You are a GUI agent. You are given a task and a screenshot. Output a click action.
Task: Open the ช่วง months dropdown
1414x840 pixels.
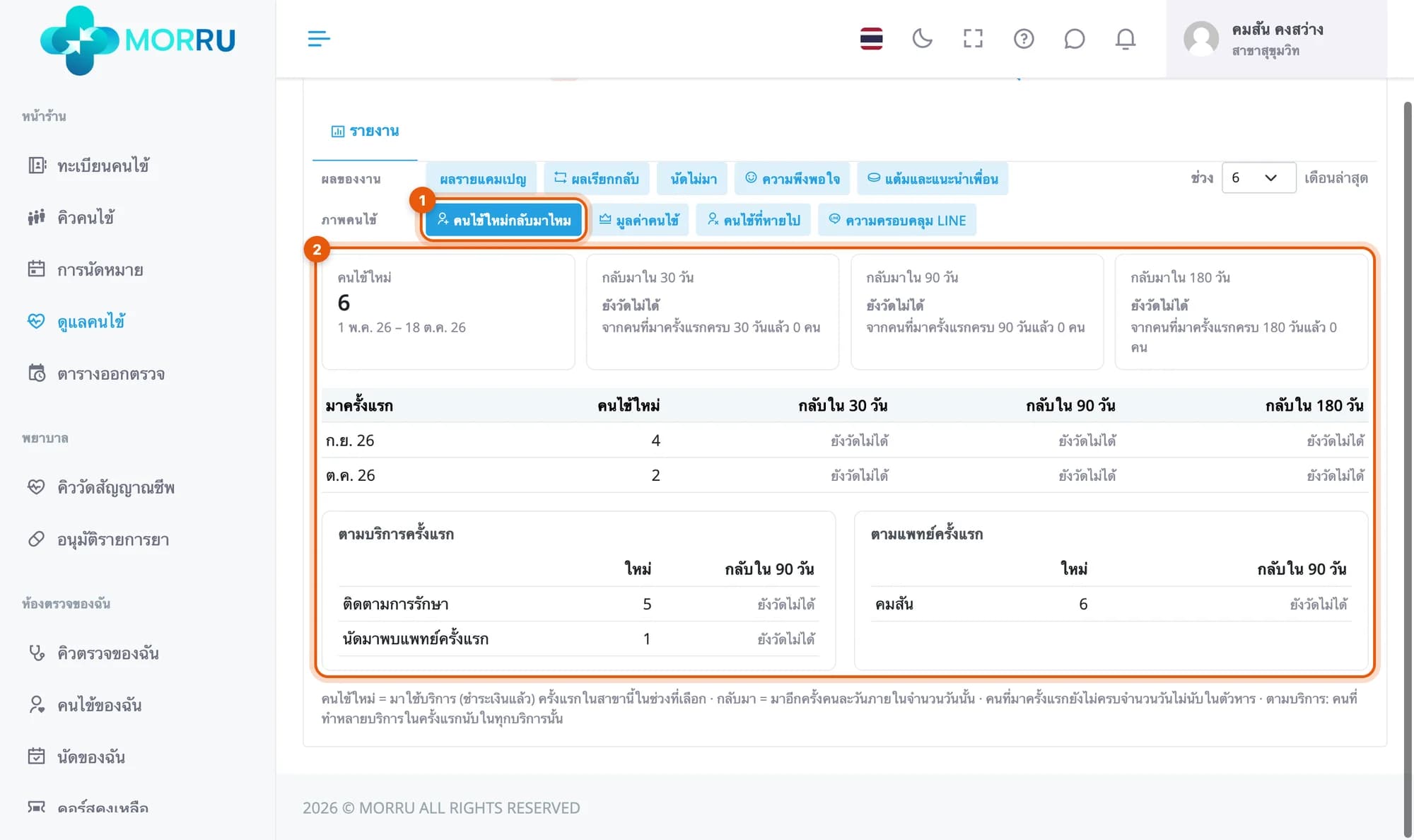[x=1258, y=178]
